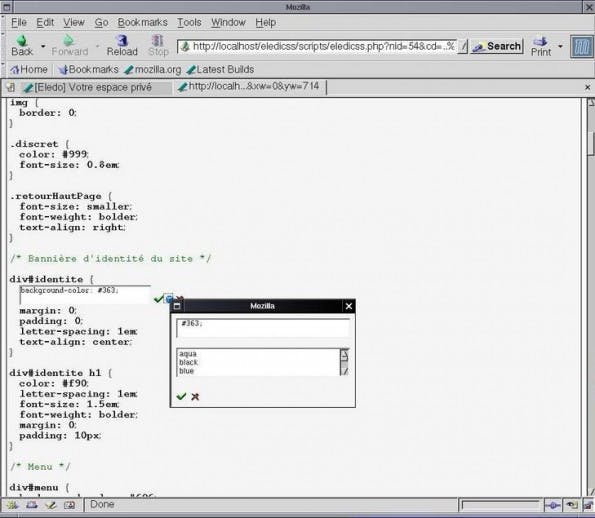595x518 pixels.
Task: Click the page proxy icon in URL bar
Action: tap(185, 46)
